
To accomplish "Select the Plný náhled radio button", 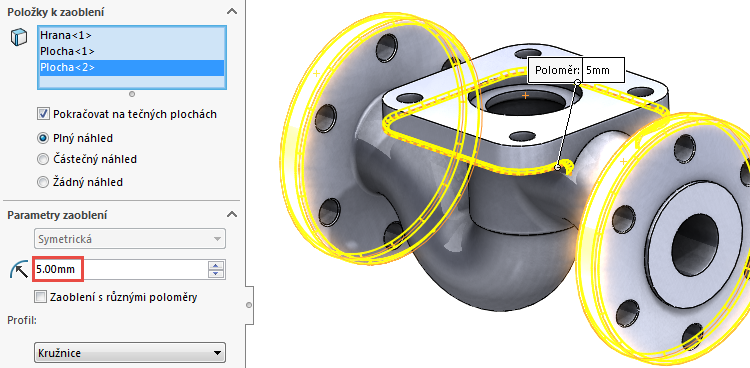I will (x=43, y=138).
